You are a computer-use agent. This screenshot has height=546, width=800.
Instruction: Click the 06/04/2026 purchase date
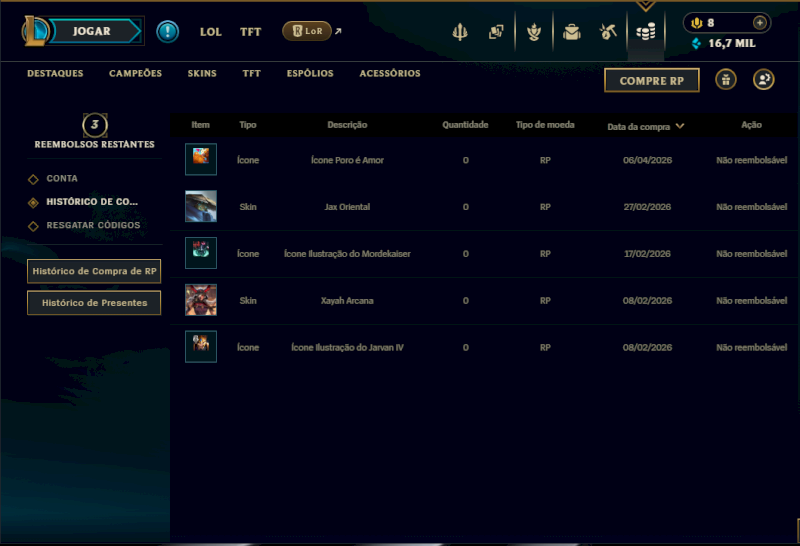point(647,160)
